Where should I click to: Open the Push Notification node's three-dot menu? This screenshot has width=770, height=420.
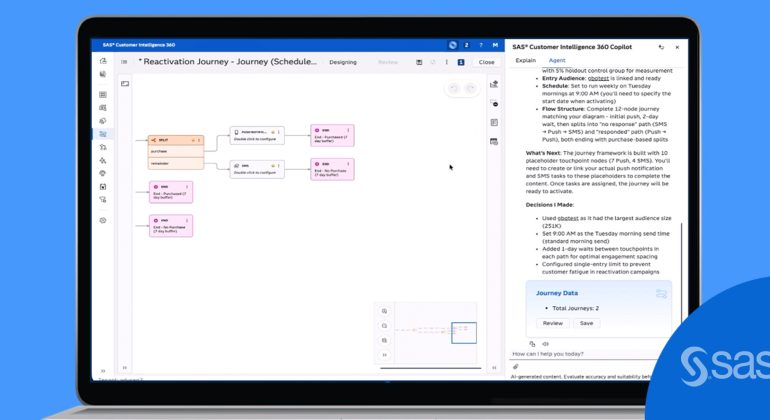pos(279,132)
